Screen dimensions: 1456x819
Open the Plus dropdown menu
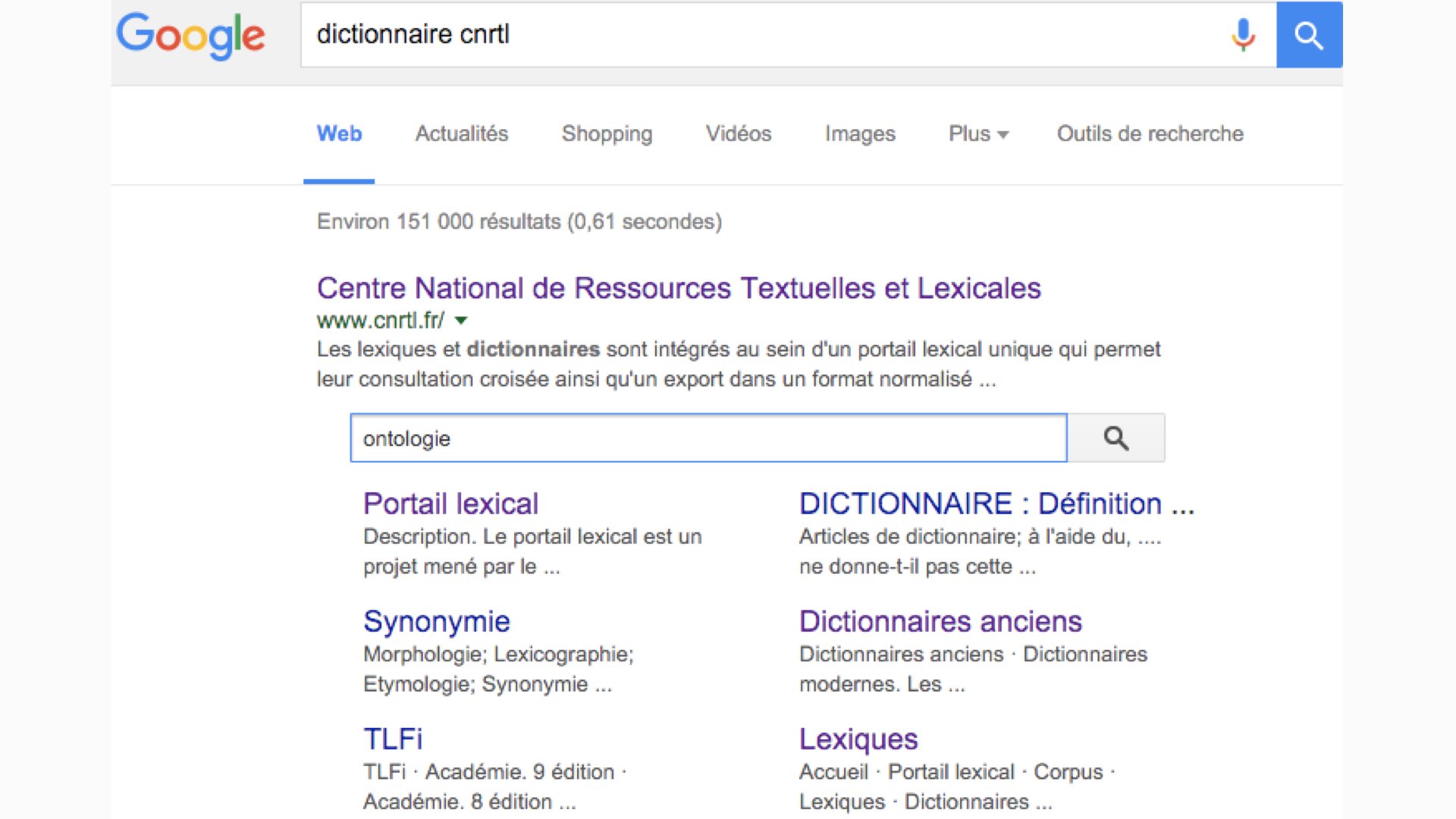coord(978,133)
